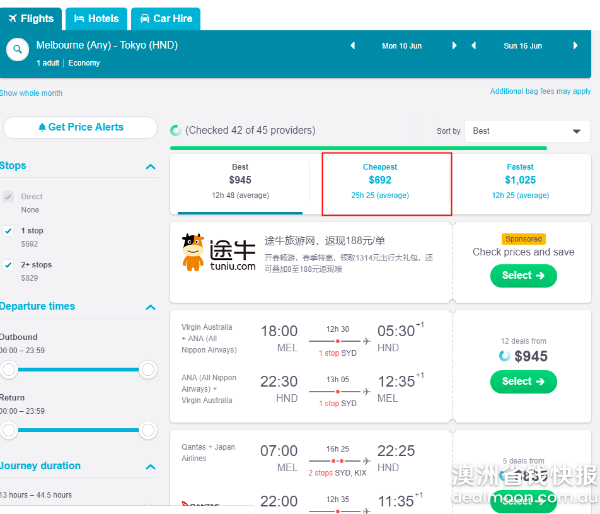Screen dimensions: 600x514
Task: Collapse the Departure times section
Action: [x=151, y=307]
